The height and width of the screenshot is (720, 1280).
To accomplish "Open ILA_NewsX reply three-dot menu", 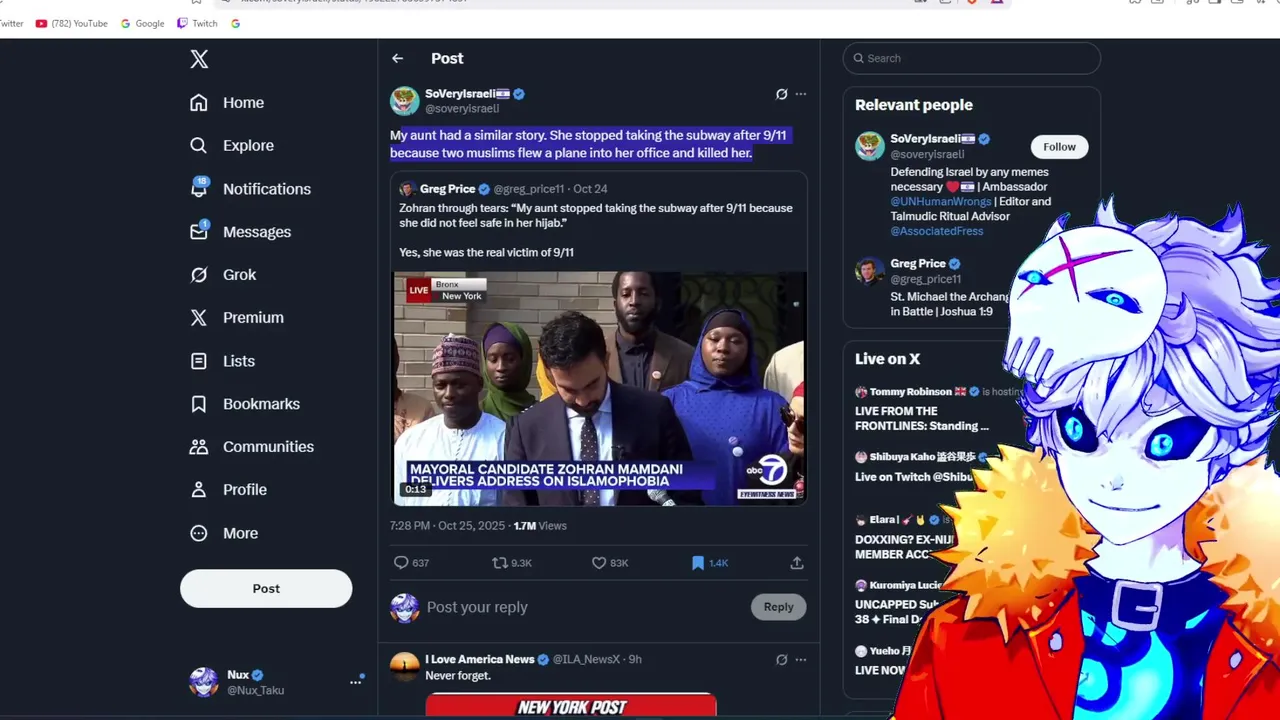I will pos(800,660).
